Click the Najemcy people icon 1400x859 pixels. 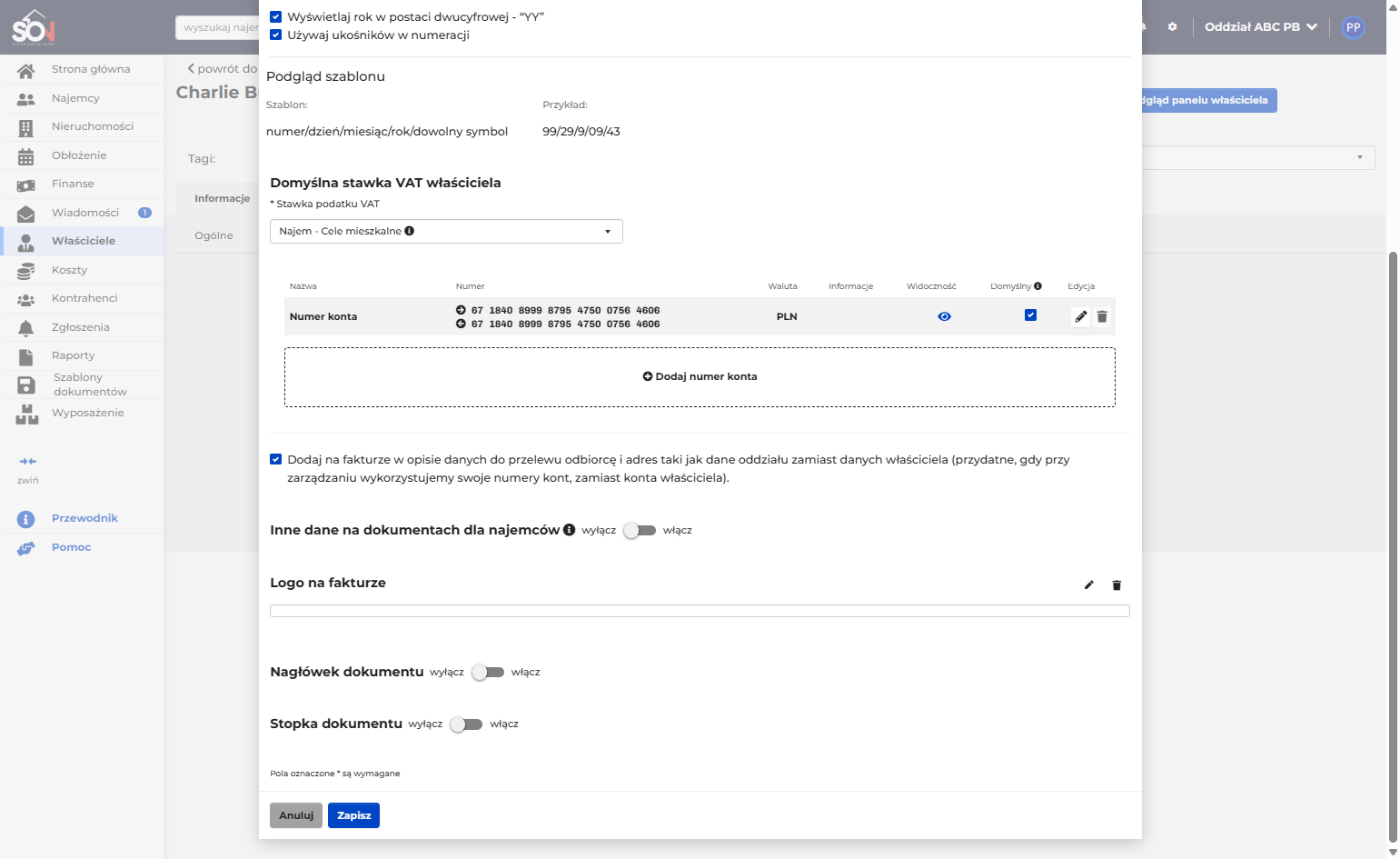tap(25, 98)
